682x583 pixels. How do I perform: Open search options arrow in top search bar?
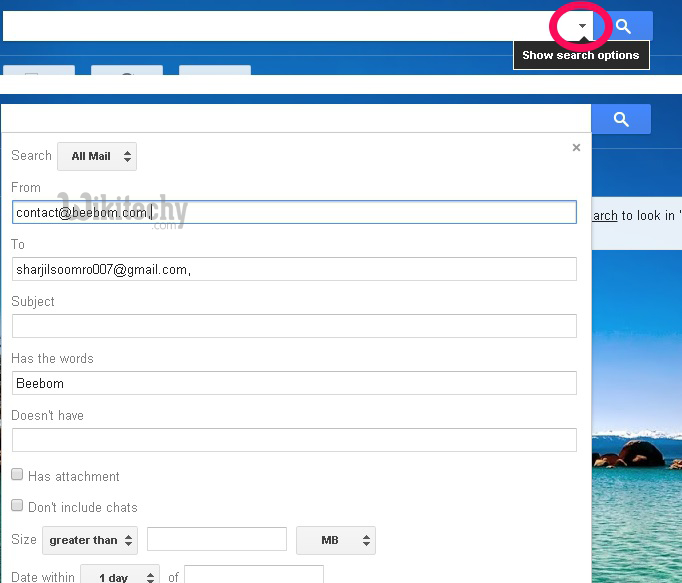(x=582, y=27)
